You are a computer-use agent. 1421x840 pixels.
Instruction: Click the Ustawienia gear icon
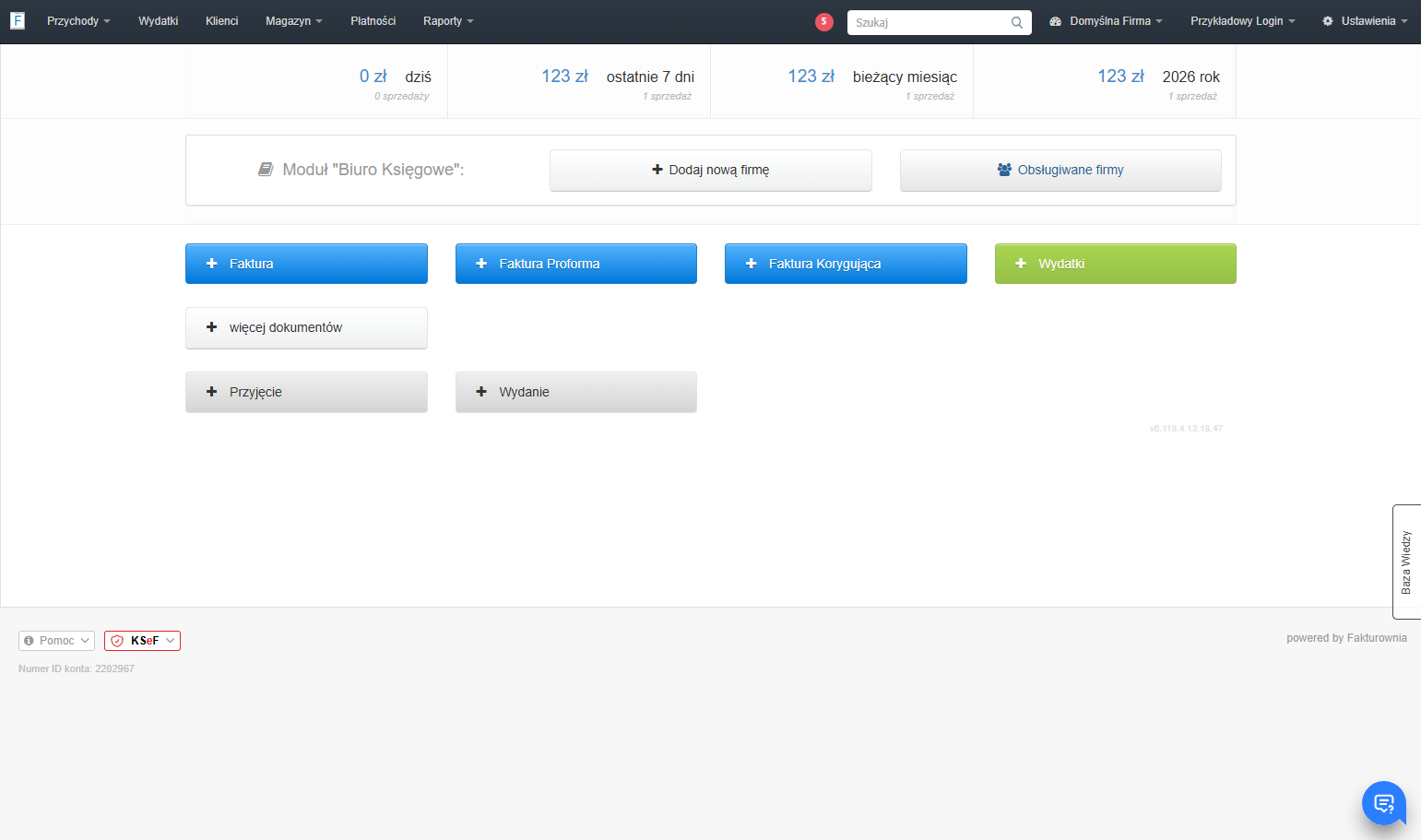[x=1328, y=21]
